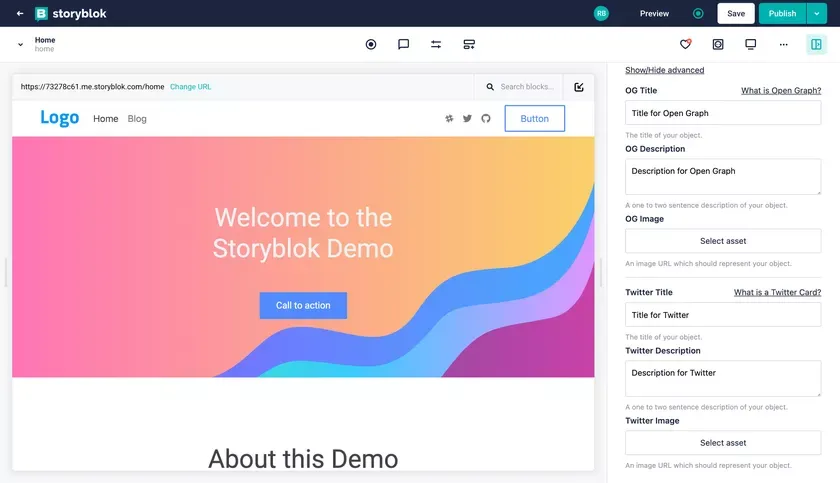Click the Twitter Title input field
The width and height of the screenshot is (840, 483).
pyautogui.click(x=723, y=315)
